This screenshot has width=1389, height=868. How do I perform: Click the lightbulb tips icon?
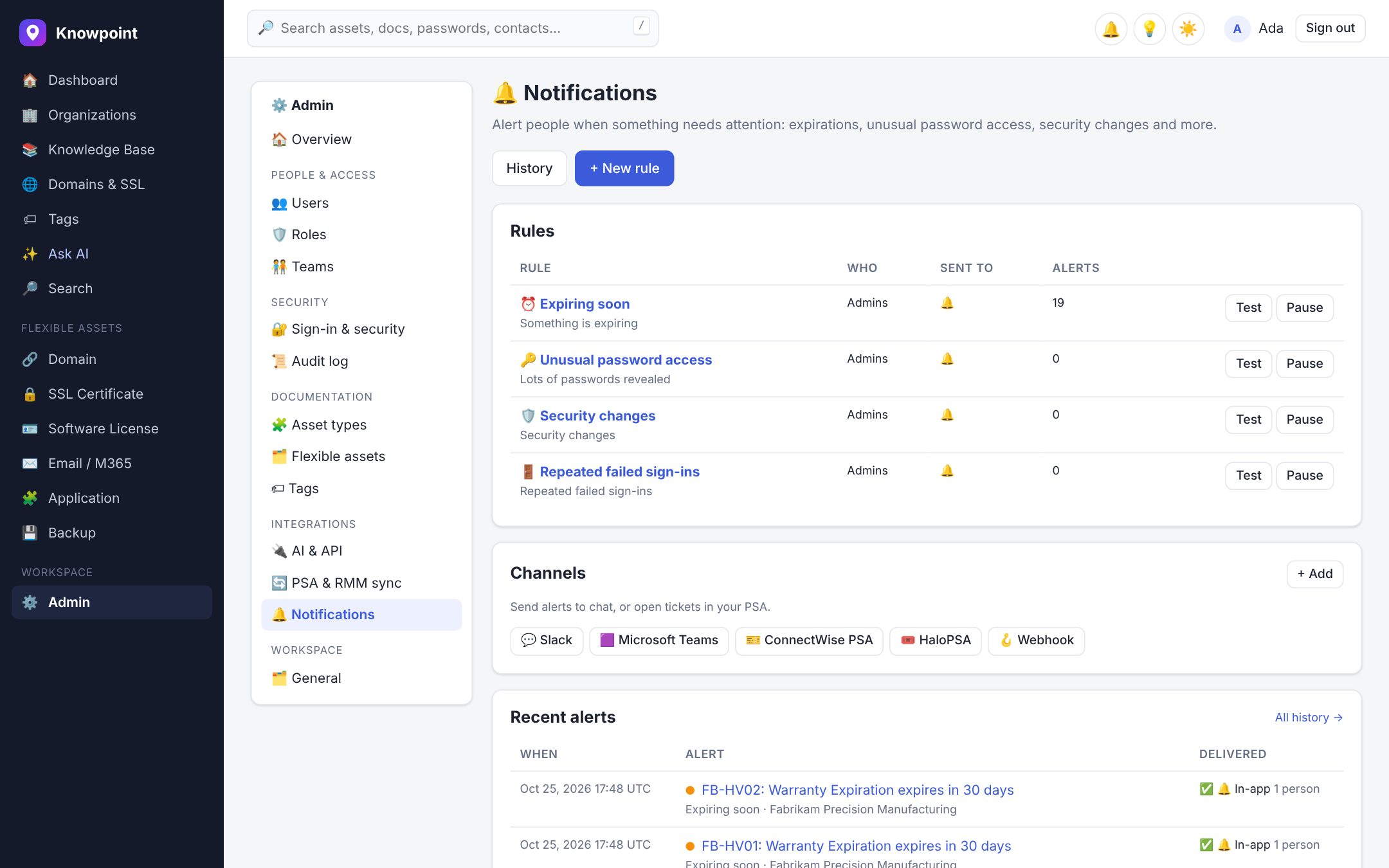[x=1149, y=29]
